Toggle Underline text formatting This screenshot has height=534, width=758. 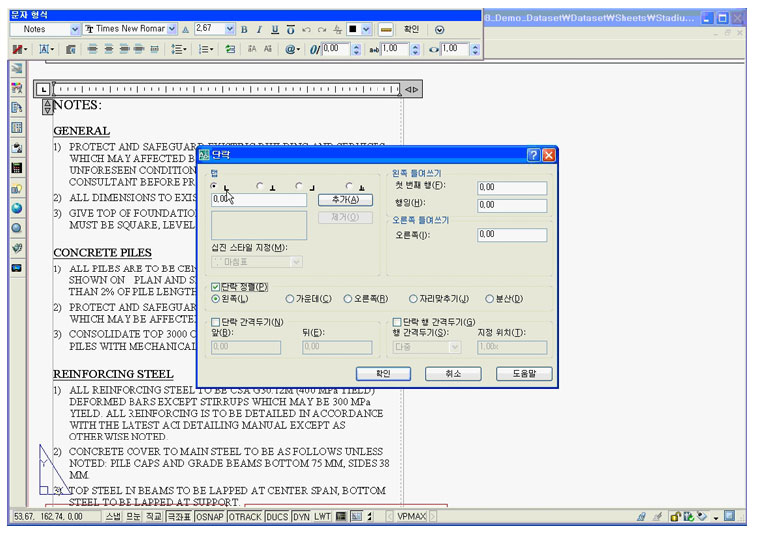tap(275, 29)
